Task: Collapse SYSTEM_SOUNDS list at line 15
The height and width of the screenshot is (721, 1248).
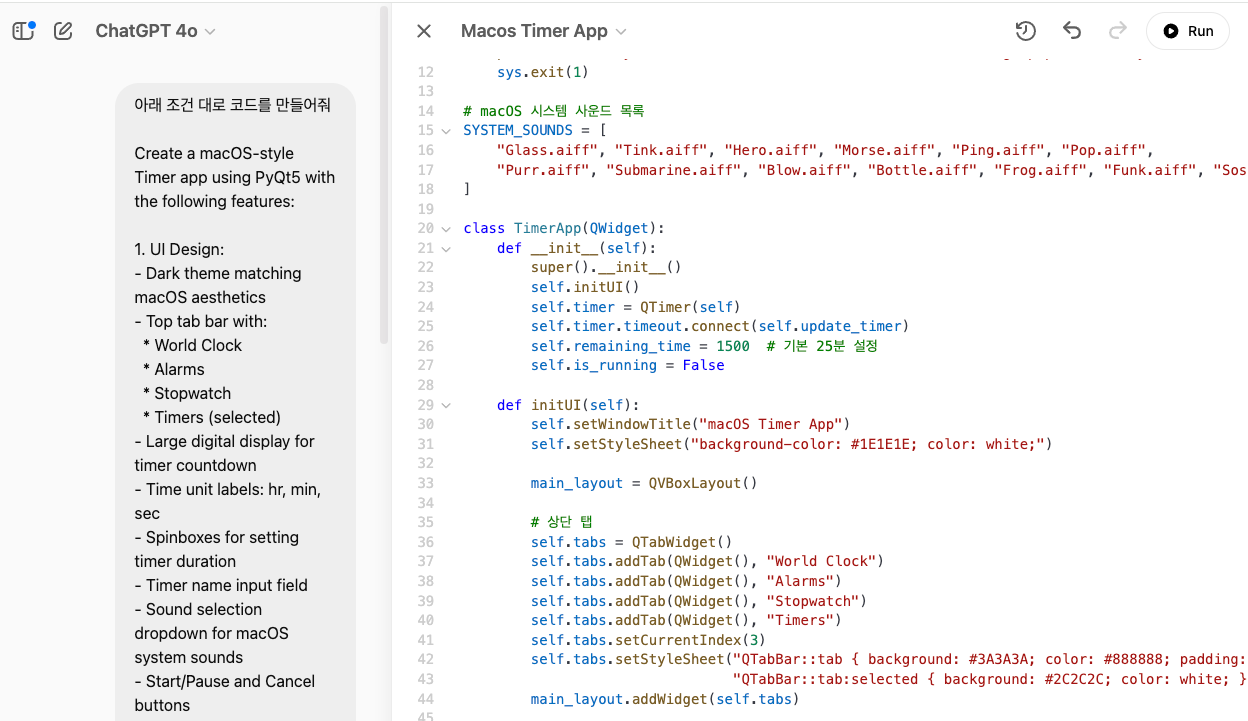Action: coord(445,130)
